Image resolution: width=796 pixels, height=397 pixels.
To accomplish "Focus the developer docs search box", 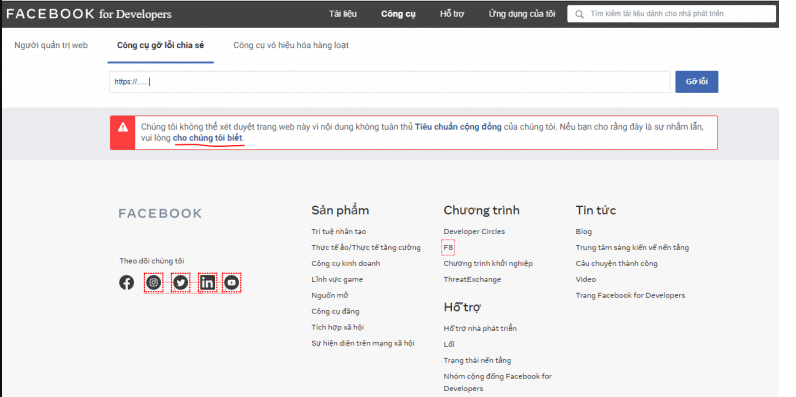I will coord(671,14).
